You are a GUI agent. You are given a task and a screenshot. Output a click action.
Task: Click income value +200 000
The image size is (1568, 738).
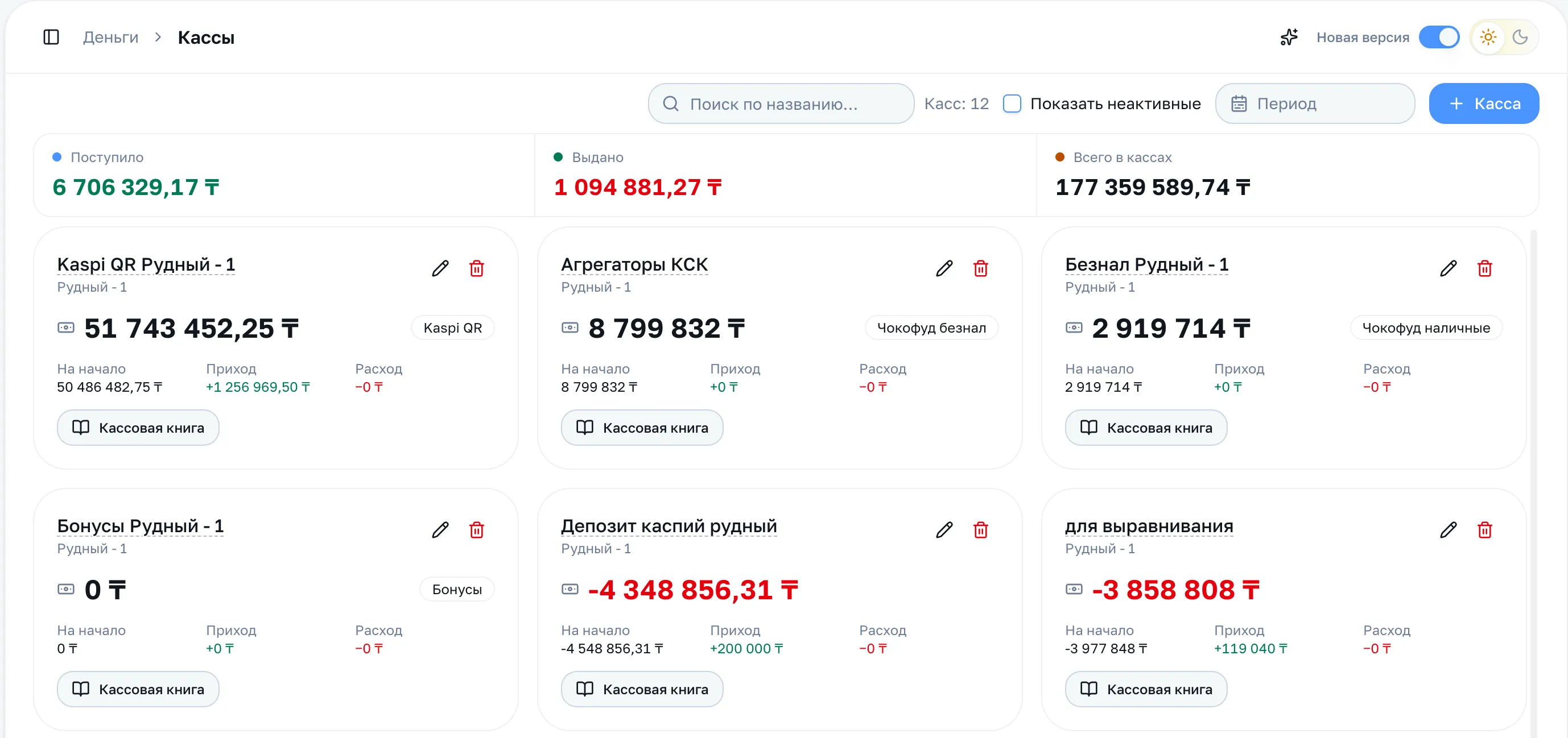pos(746,649)
